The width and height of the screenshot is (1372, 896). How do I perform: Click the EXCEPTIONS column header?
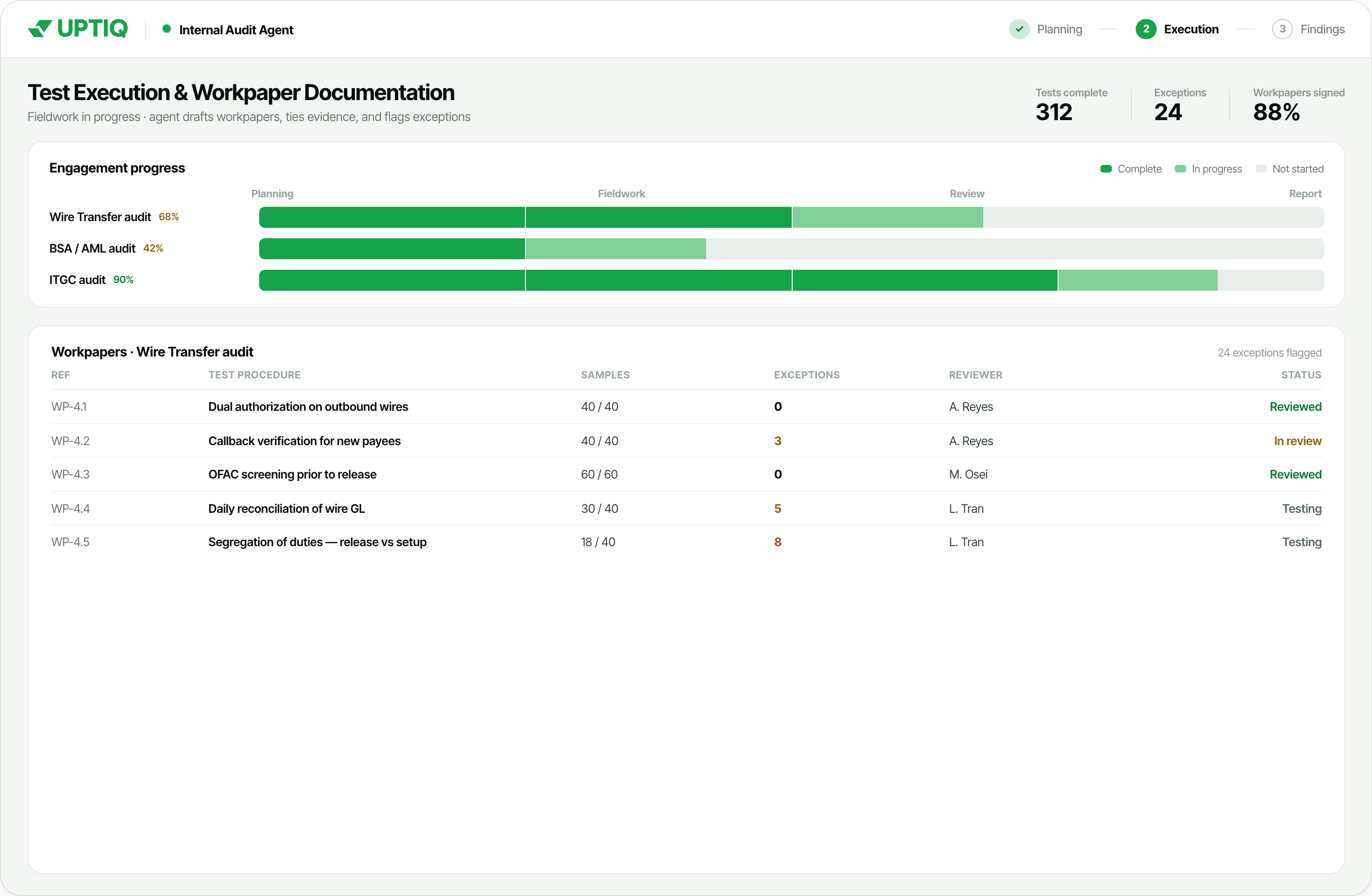(x=807, y=375)
